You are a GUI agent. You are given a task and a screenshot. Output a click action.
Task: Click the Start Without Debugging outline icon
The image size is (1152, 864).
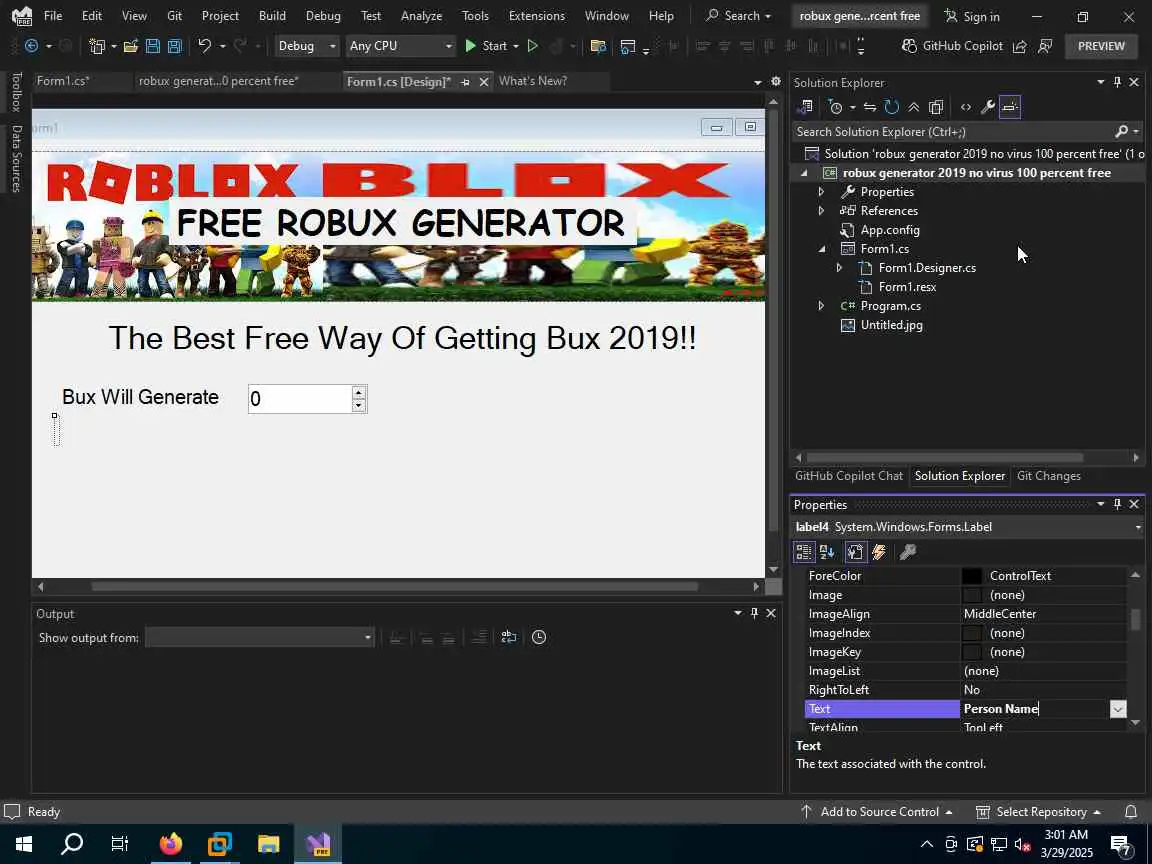[x=533, y=46]
